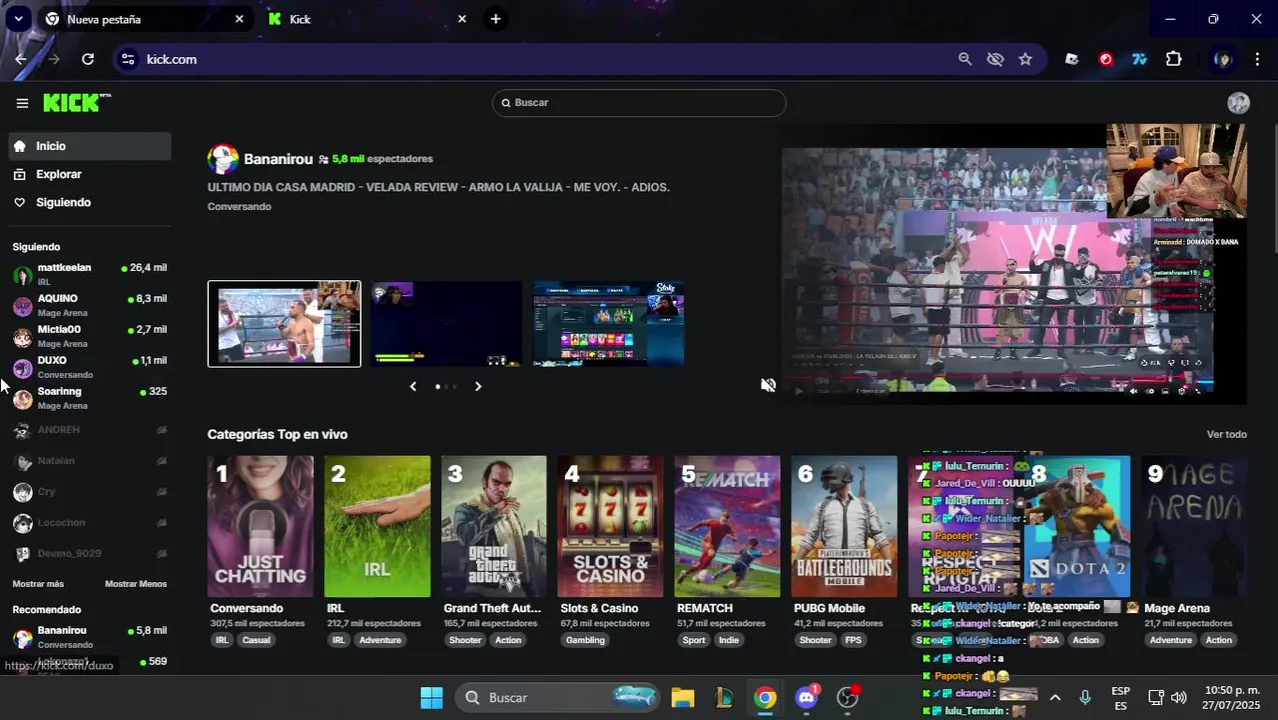Close the Nueva pestaña tab

coord(239,19)
